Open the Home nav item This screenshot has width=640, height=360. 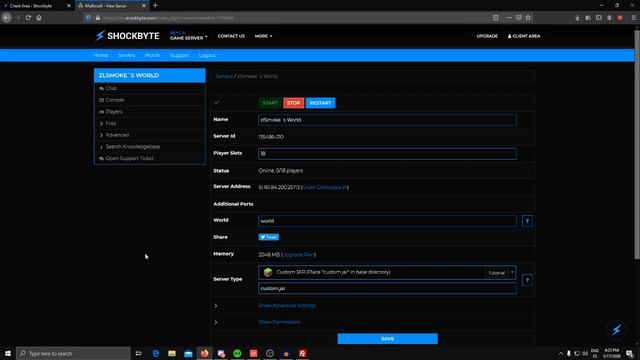[101, 55]
